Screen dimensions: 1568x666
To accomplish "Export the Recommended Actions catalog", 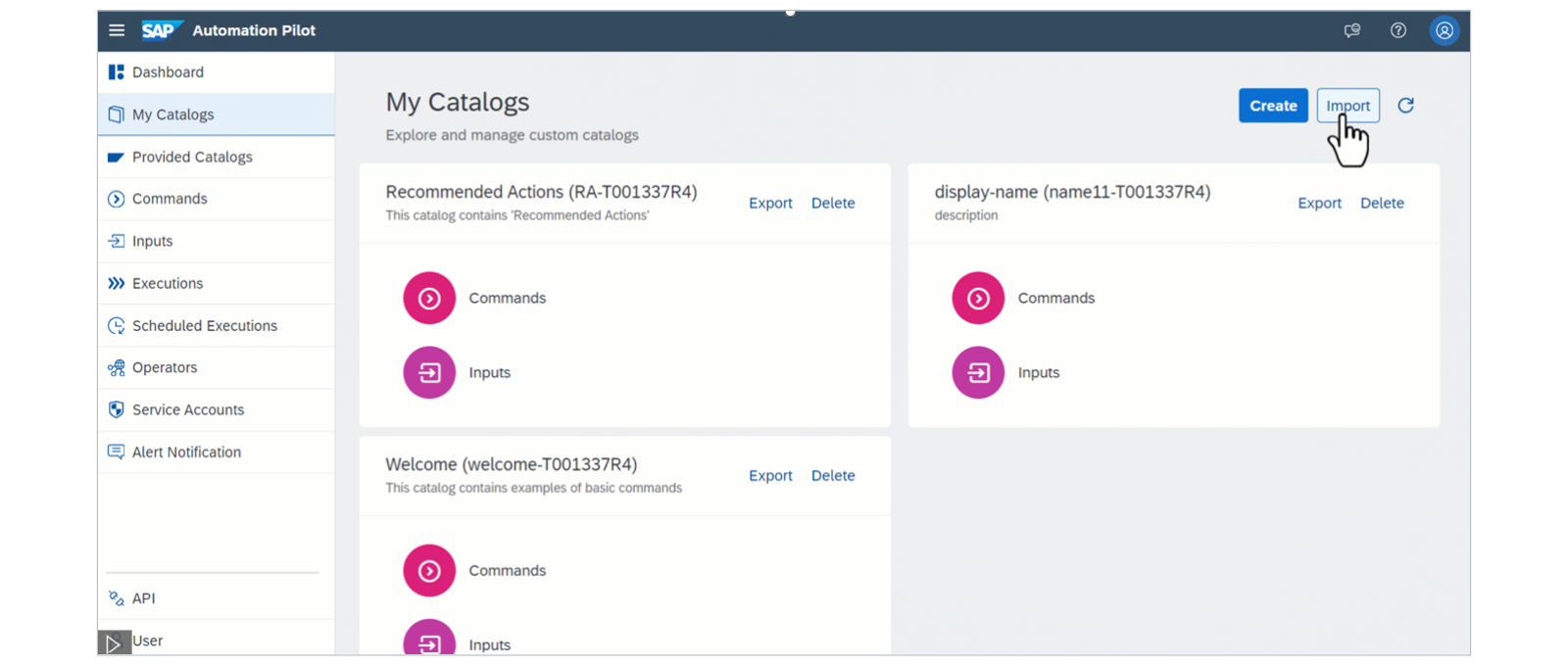I will tap(770, 203).
